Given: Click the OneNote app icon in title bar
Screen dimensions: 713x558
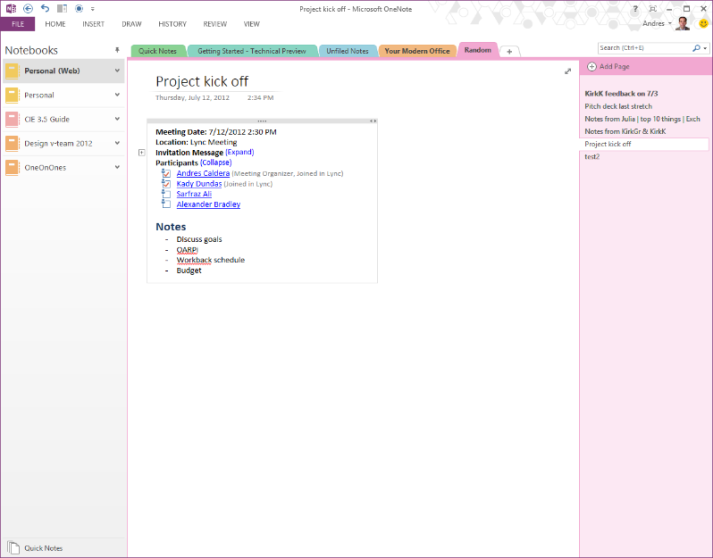Looking at the screenshot, I should pyautogui.click(x=11, y=9).
